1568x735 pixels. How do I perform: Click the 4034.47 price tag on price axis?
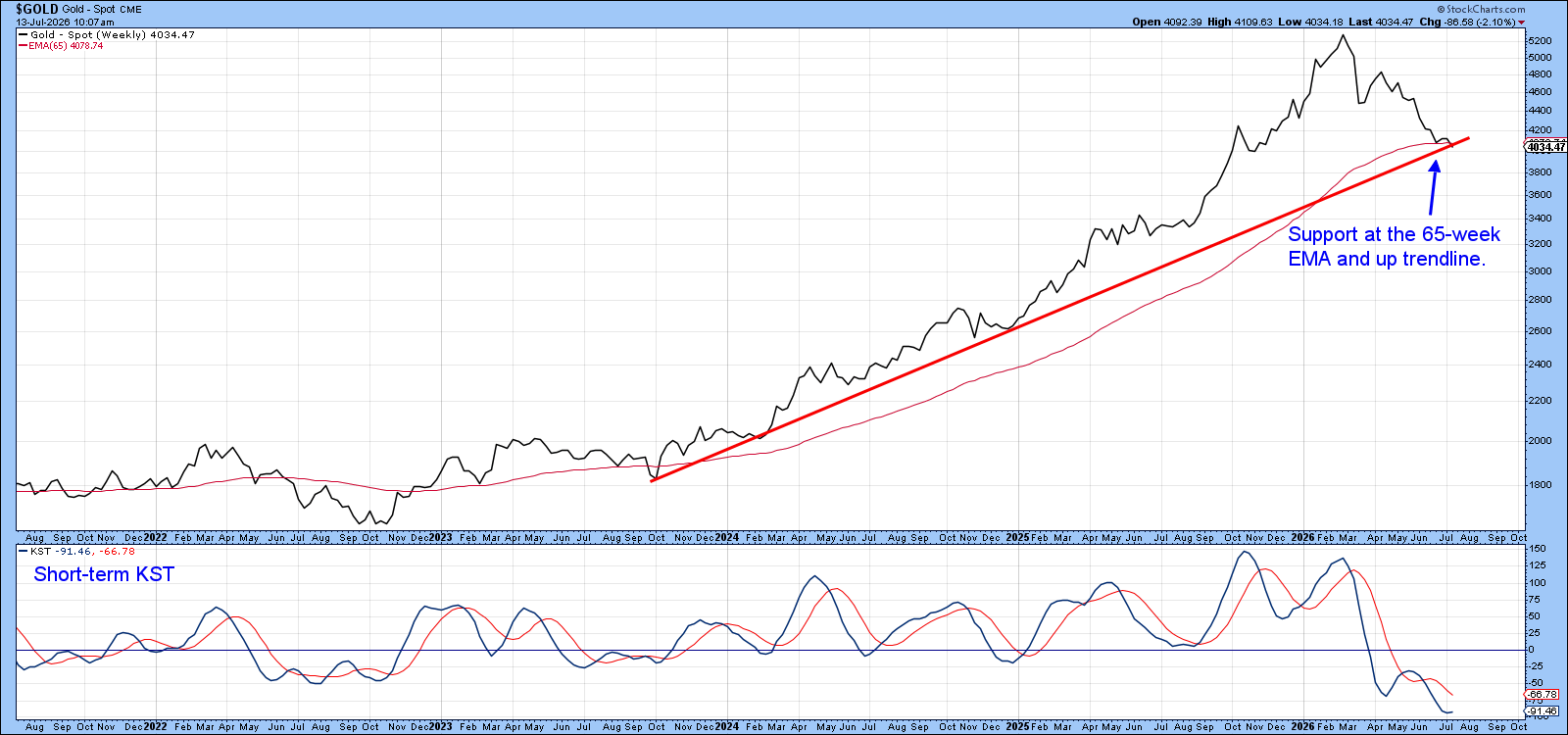(1547, 147)
